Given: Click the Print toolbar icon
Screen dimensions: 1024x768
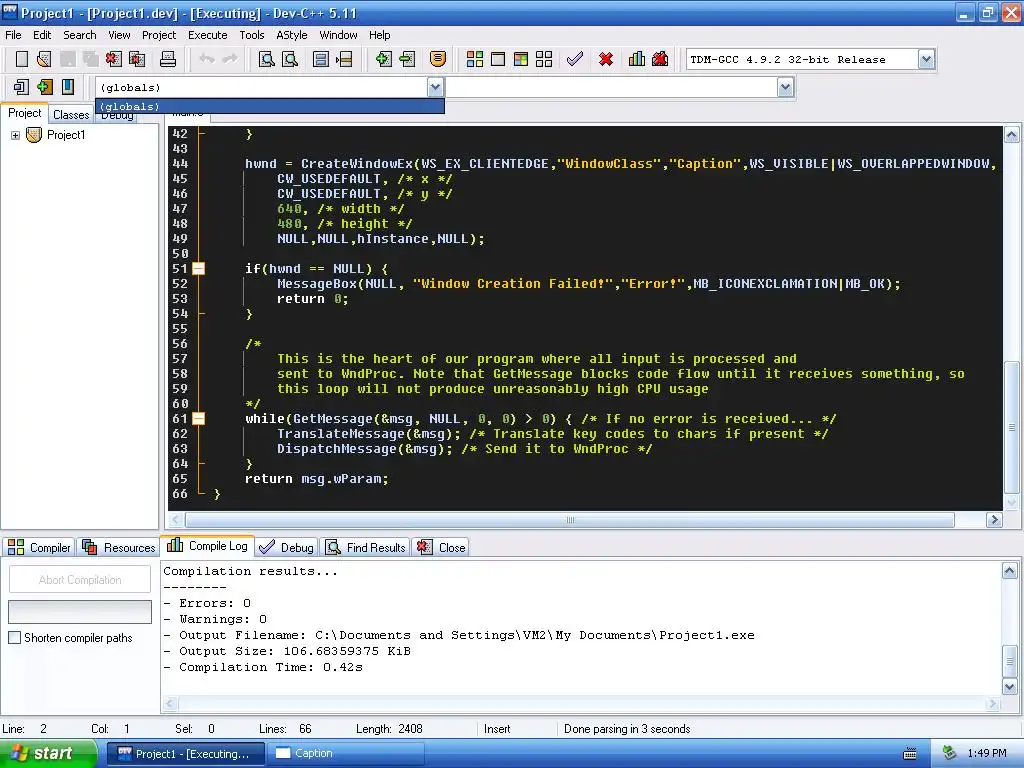Looking at the screenshot, I should point(168,59).
